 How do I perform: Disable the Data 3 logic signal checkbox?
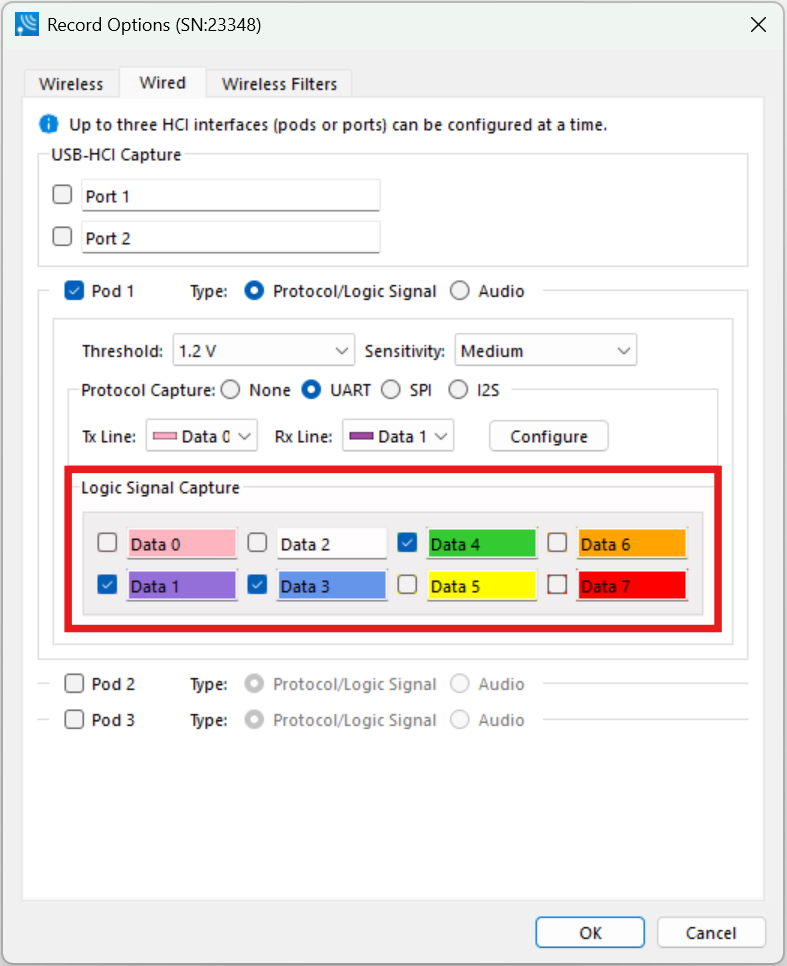257,584
